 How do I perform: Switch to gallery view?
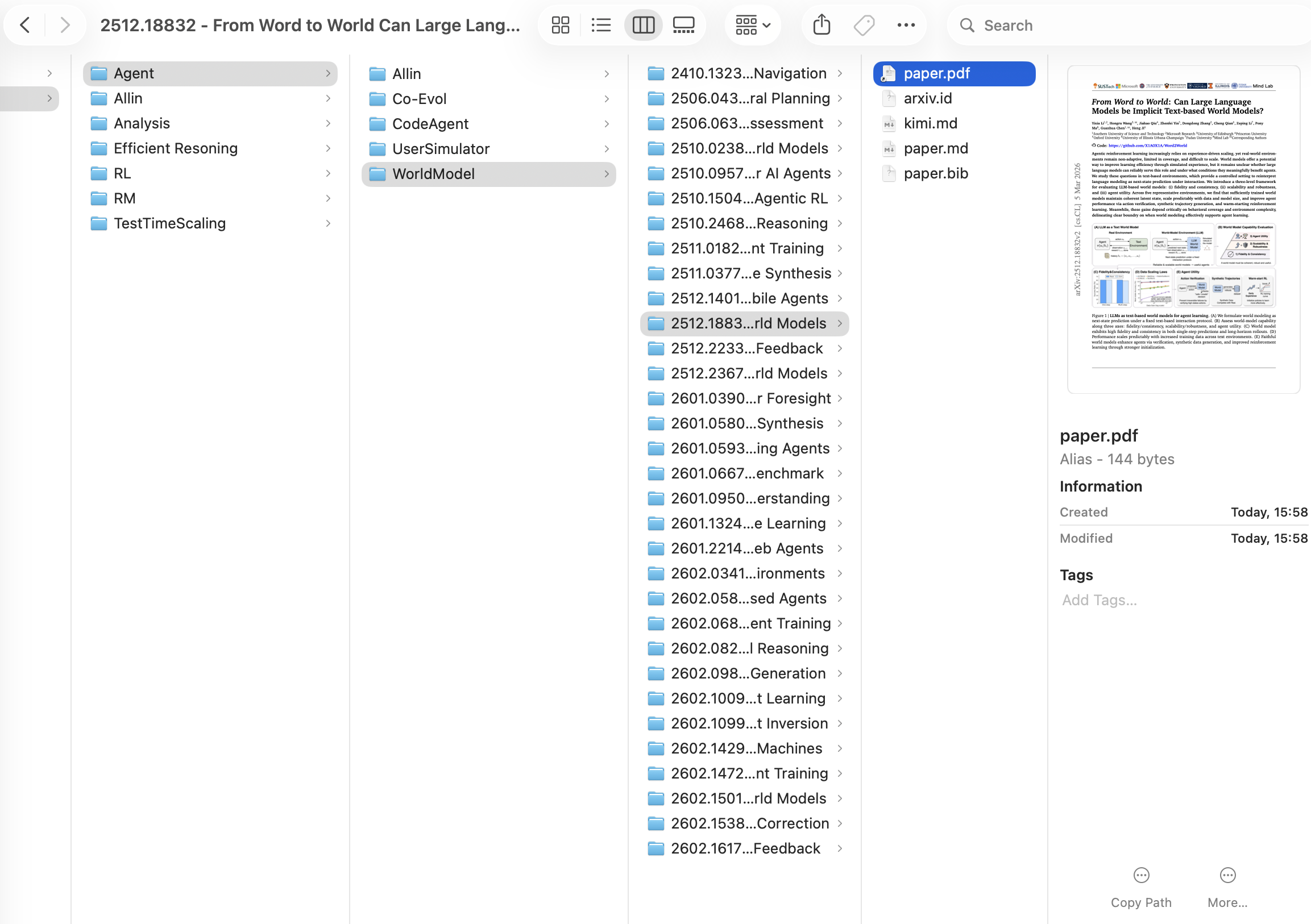[683, 25]
